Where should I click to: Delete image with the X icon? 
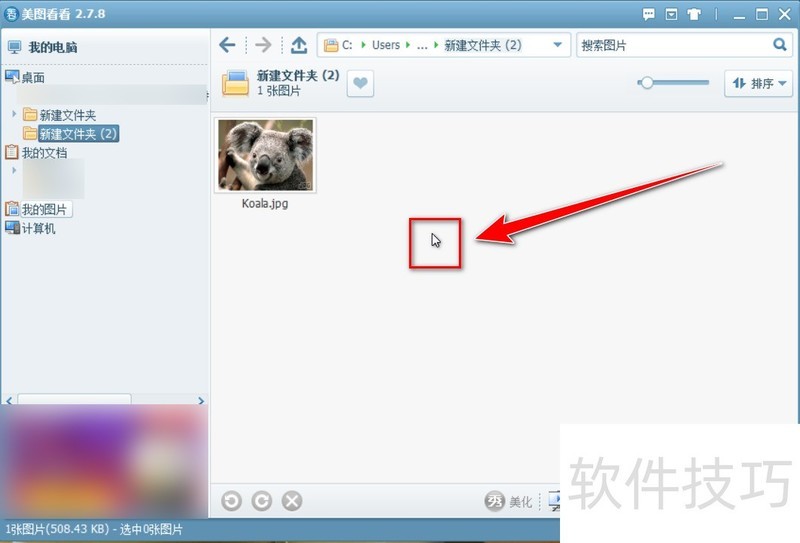[292, 501]
